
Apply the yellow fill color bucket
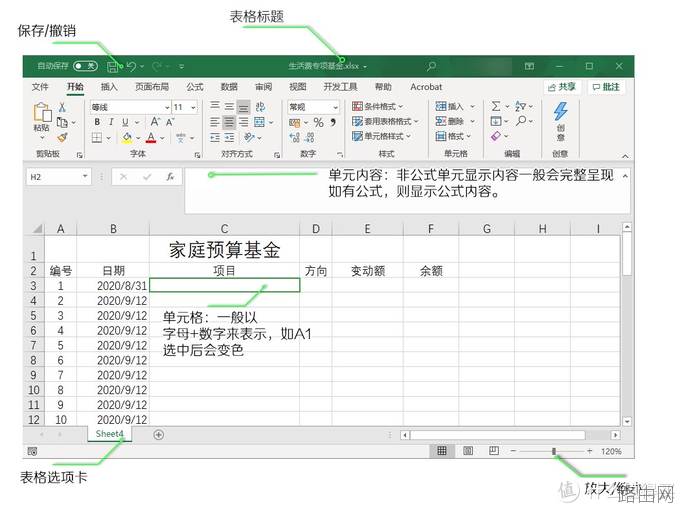[x=127, y=138]
